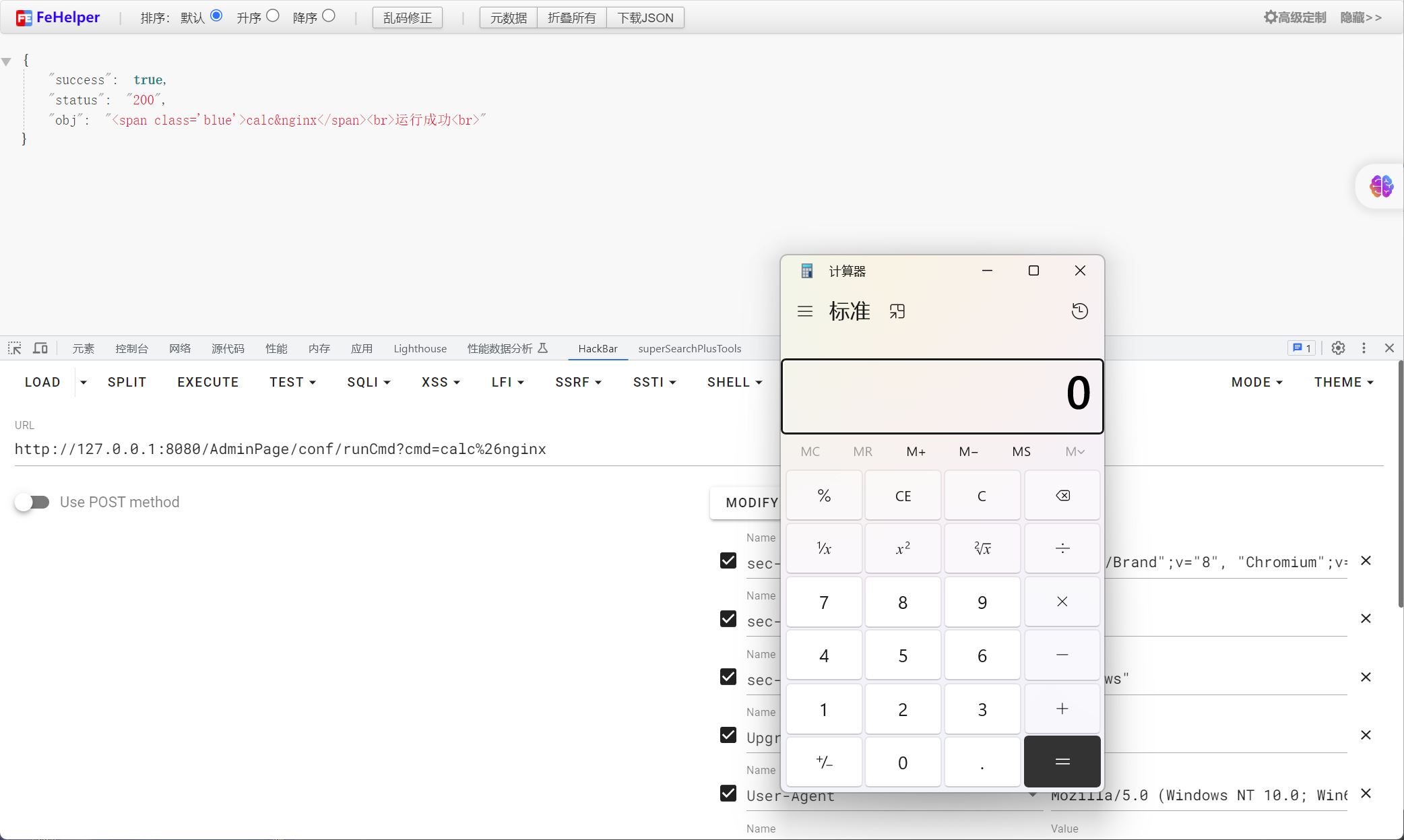Open calculator hamburger navigation menu
The image size is (1404, 840).
click(x=804, y=311)
